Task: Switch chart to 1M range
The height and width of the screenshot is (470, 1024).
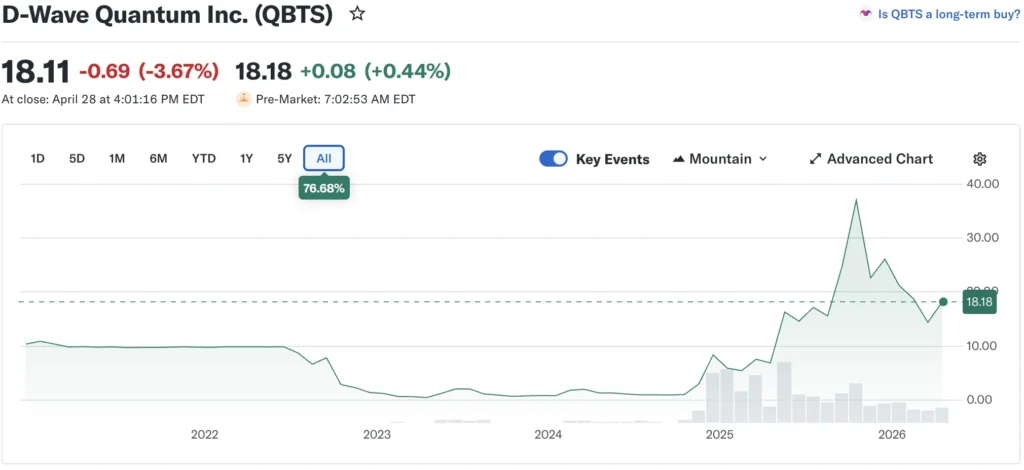Action: coord(117,159)
